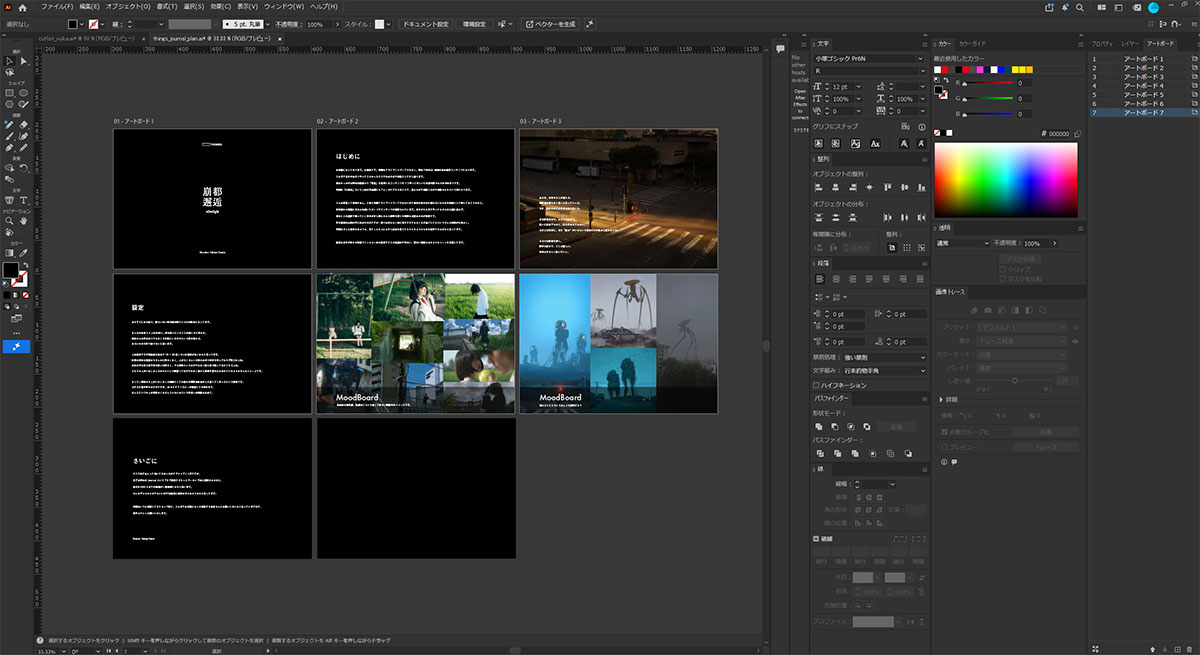1200x655 pixels.
Task: Delete artboard with trash icon
Action: click(1190, 649)
